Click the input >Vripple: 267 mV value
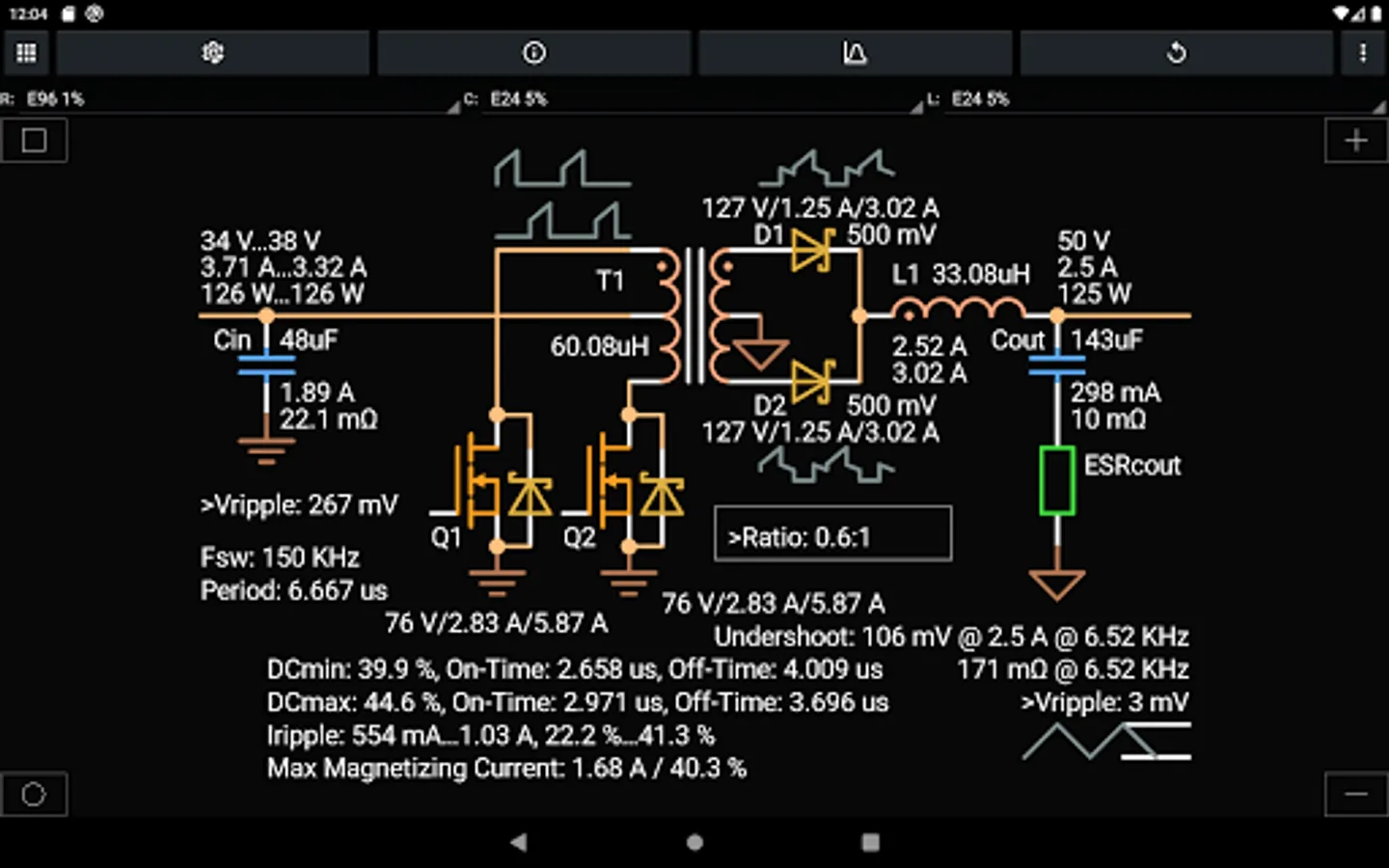 tap(299, 505)
